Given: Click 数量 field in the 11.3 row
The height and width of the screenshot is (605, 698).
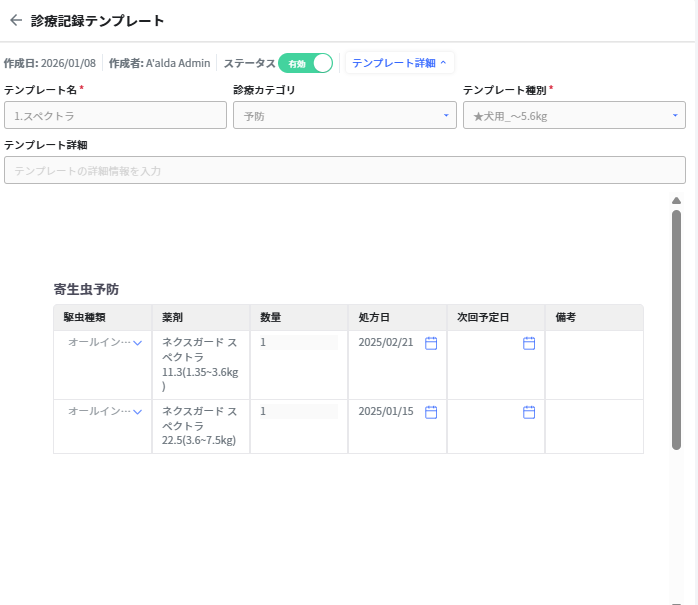Looking at the screenshot, I should click(x=299, y=342).
